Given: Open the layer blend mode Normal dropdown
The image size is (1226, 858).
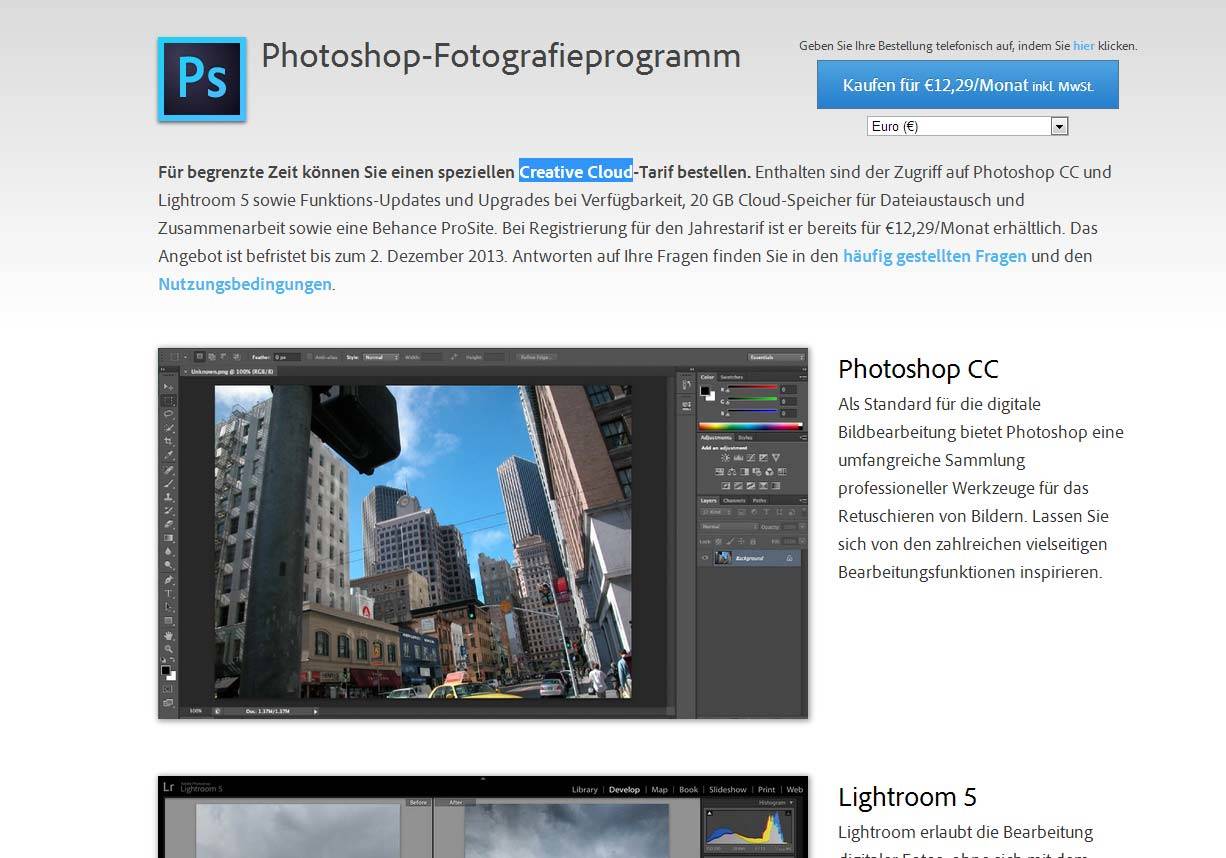Looking at the screenshot, I should point(729,527).
